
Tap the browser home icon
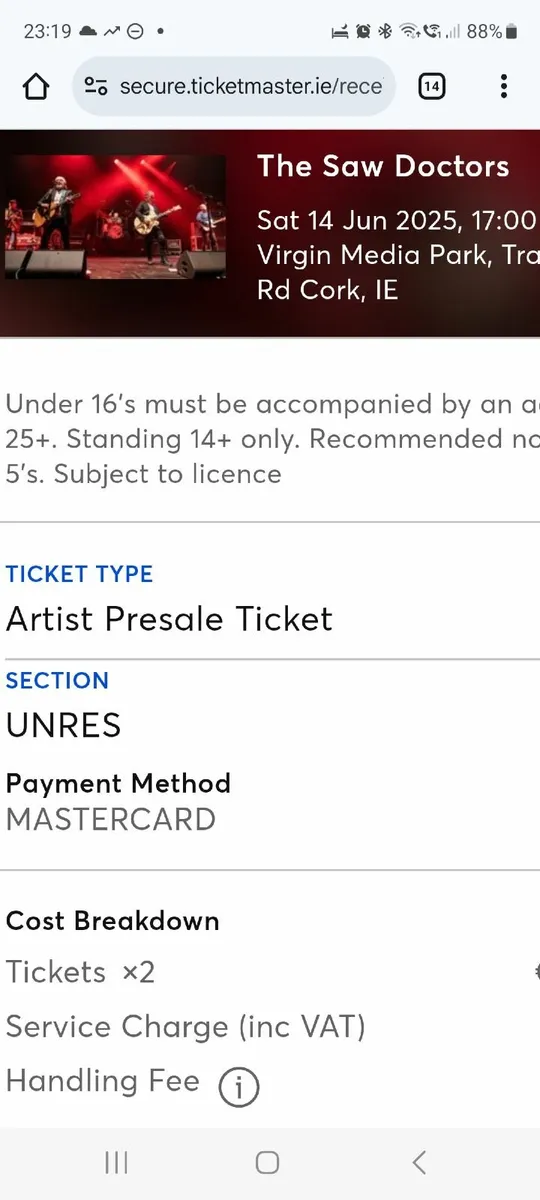point(35,87)
